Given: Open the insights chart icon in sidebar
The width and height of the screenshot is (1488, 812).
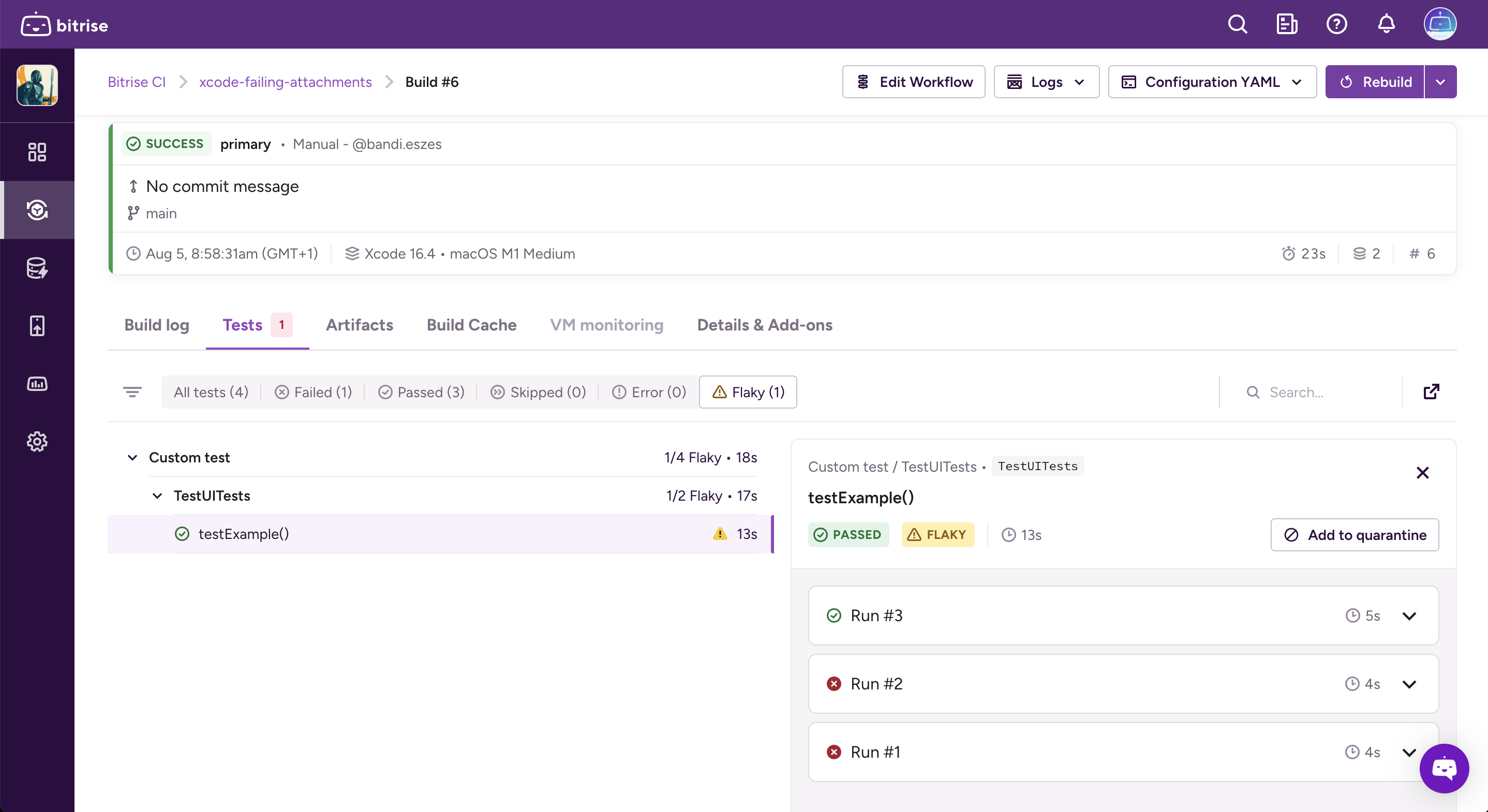Looking at the screenshot, I should click(x=37, y=383).
